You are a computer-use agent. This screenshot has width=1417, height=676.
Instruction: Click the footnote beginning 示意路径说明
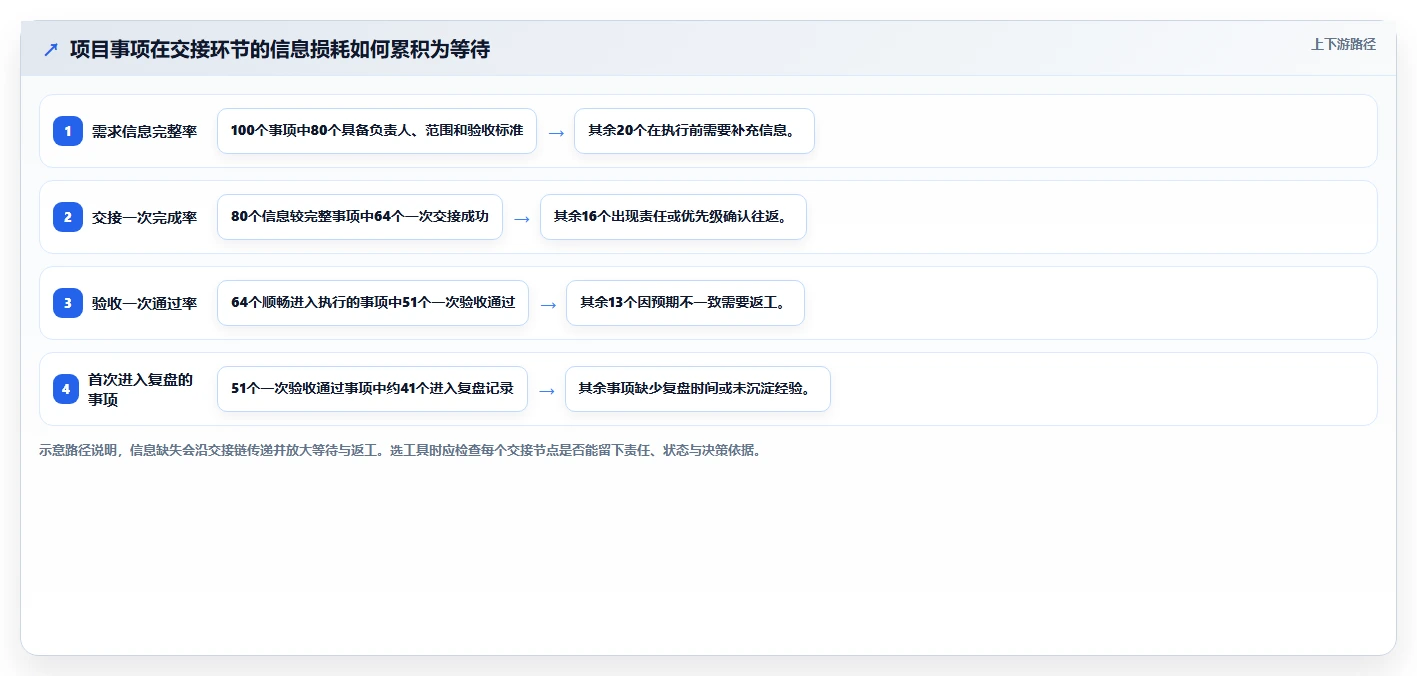coord(400,450)
